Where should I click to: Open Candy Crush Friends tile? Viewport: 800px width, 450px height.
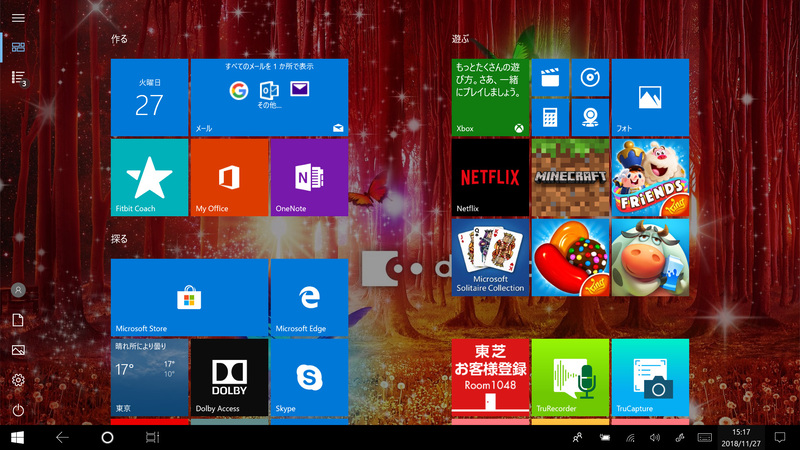pos(651,178)
